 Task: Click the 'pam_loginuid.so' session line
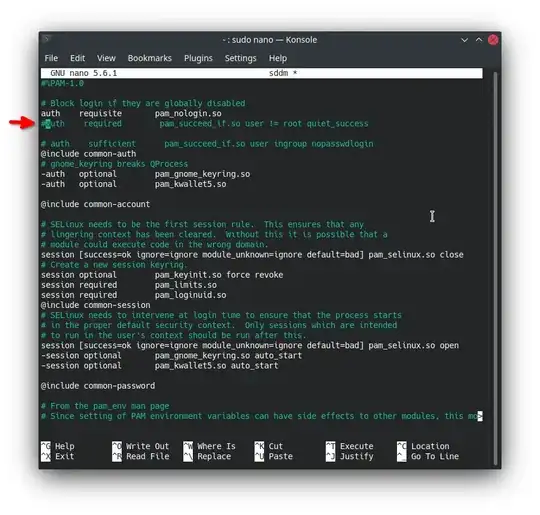[x=134, y=295]
